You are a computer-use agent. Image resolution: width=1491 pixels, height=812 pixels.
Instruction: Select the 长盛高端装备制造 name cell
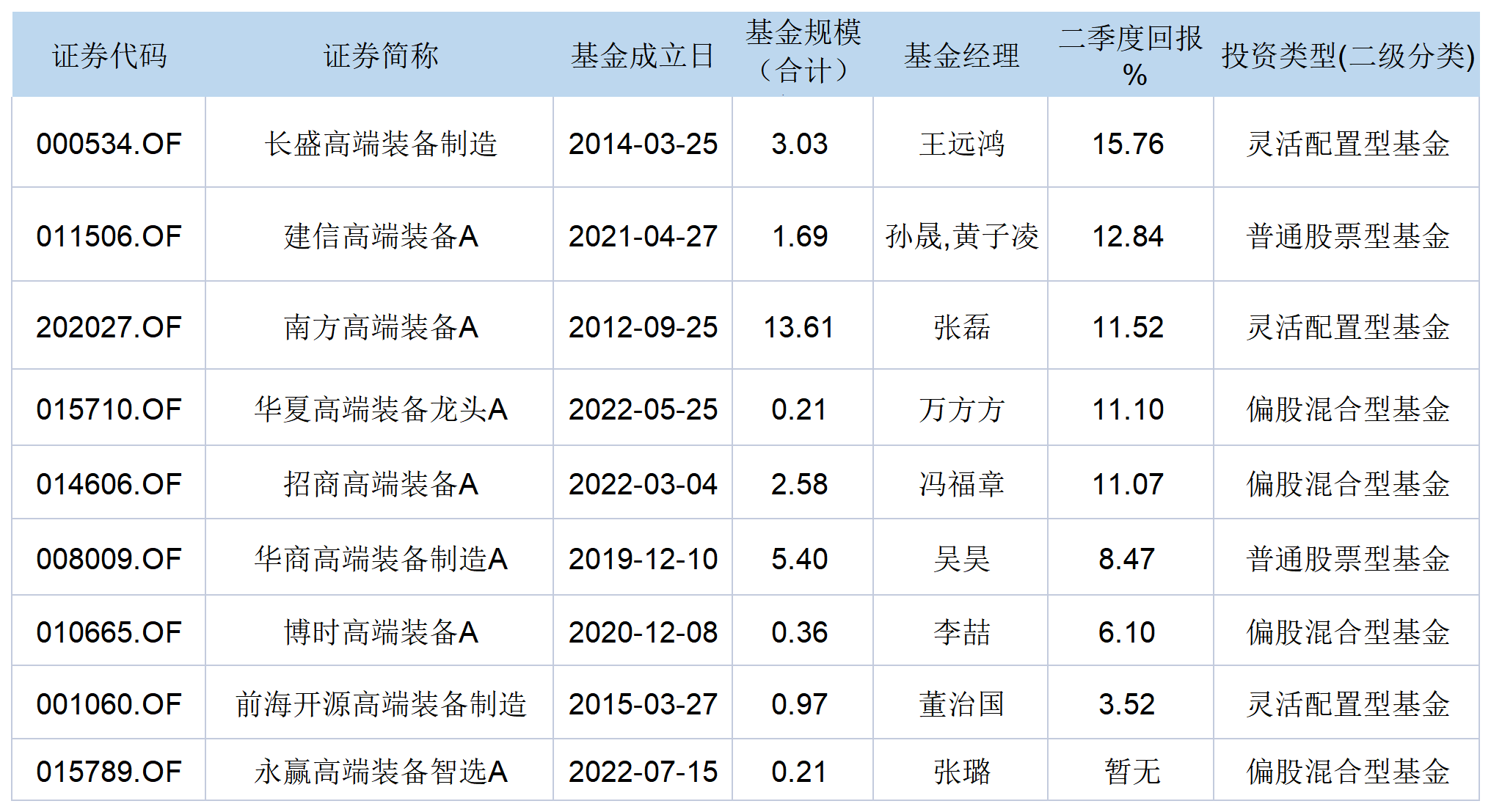click(380, 144)
